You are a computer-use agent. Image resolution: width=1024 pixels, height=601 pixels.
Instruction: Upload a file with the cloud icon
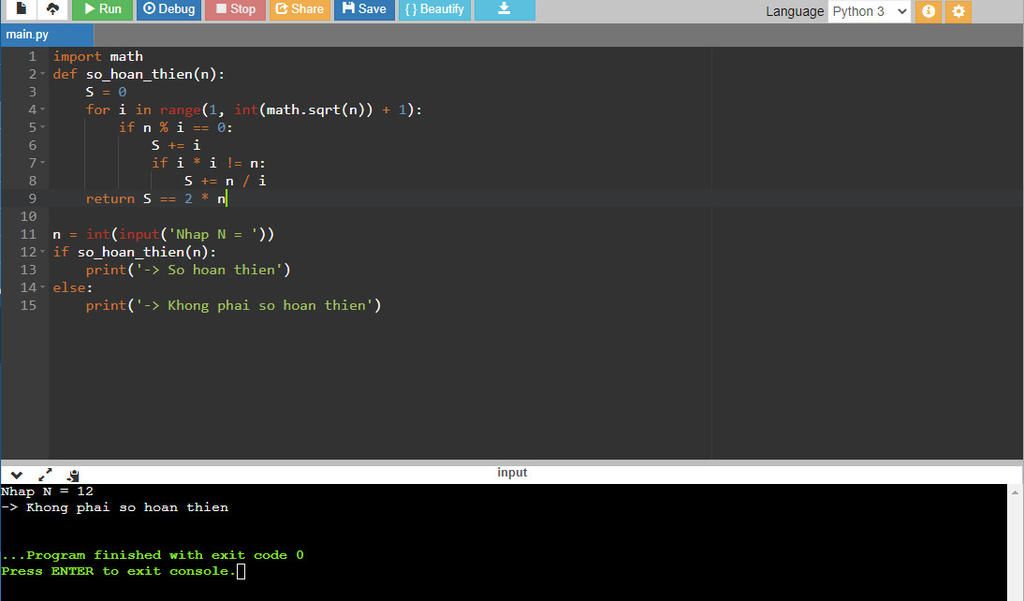(52, 8)
